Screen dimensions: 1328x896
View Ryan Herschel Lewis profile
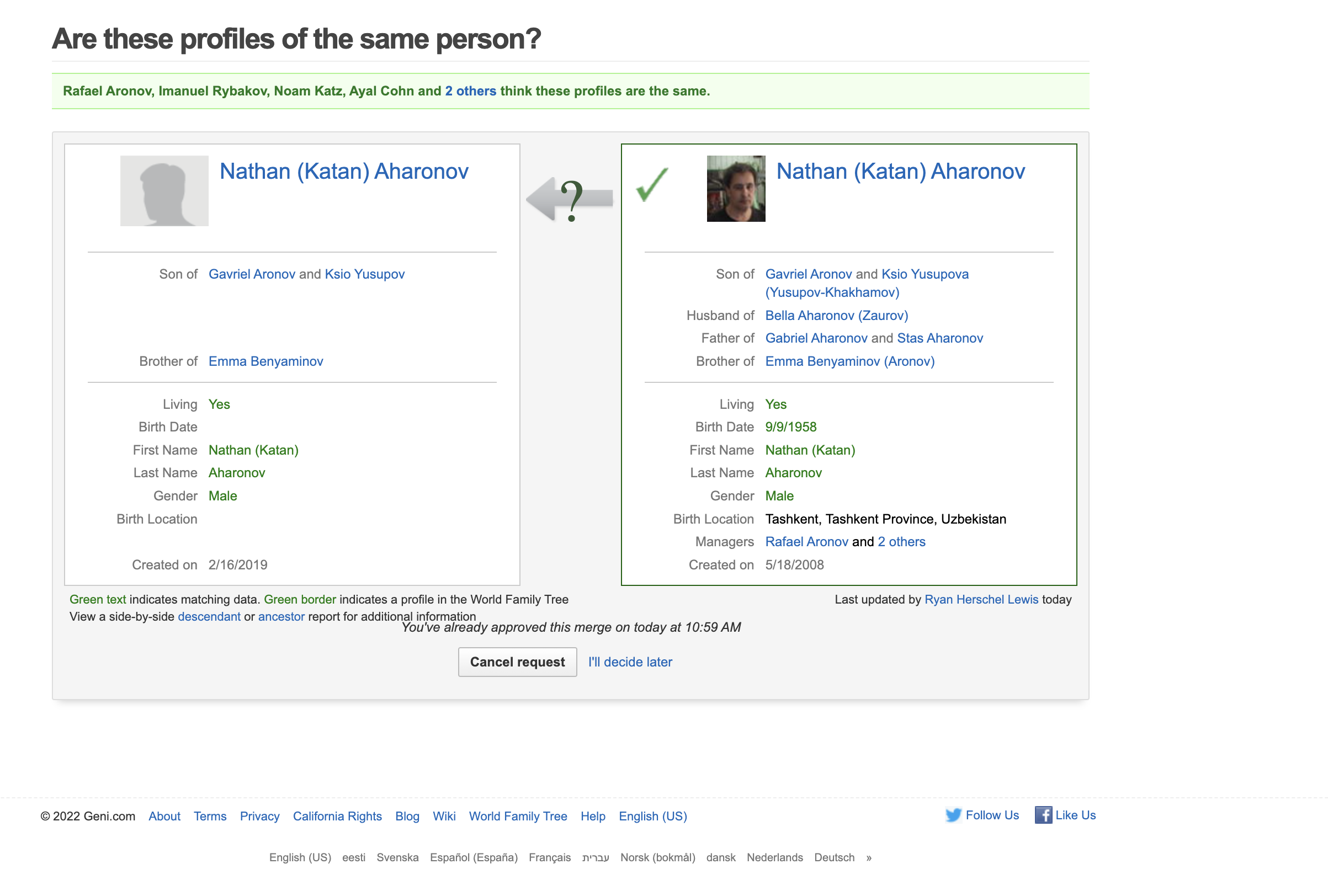click(x=981, y=600)
